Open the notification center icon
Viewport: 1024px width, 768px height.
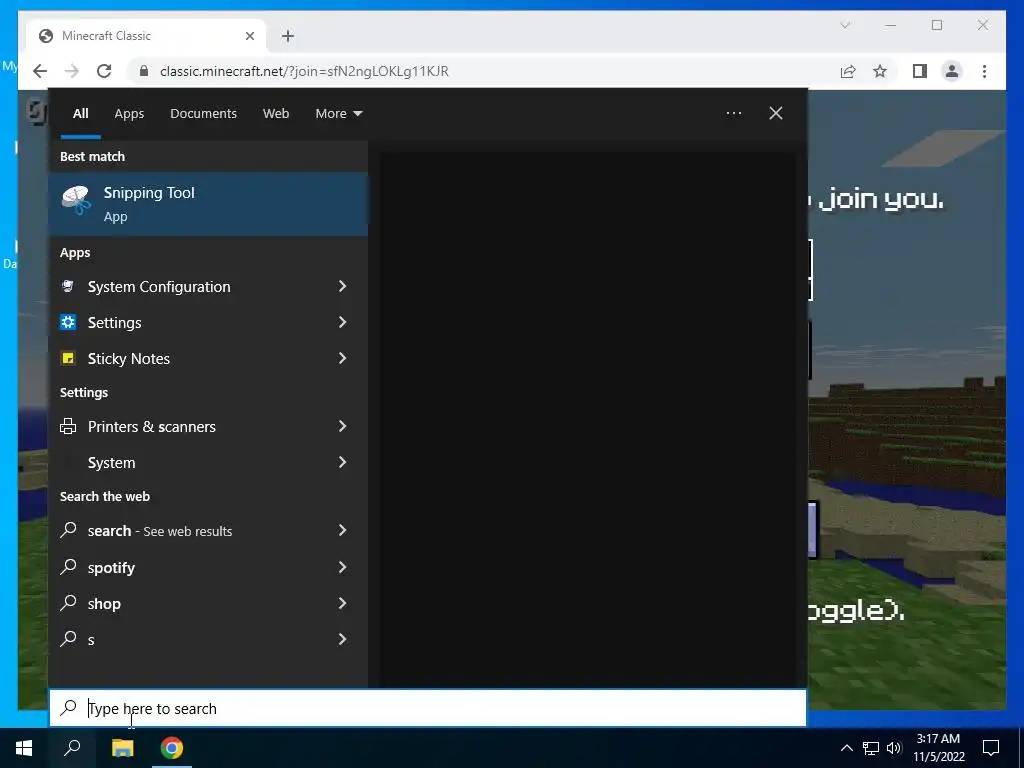tap(991, 748)
